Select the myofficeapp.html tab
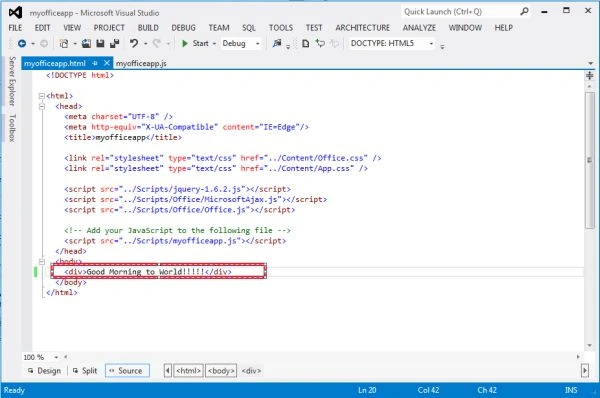The height and width of the screenshot is (398, 600). (x=55, y=64)
